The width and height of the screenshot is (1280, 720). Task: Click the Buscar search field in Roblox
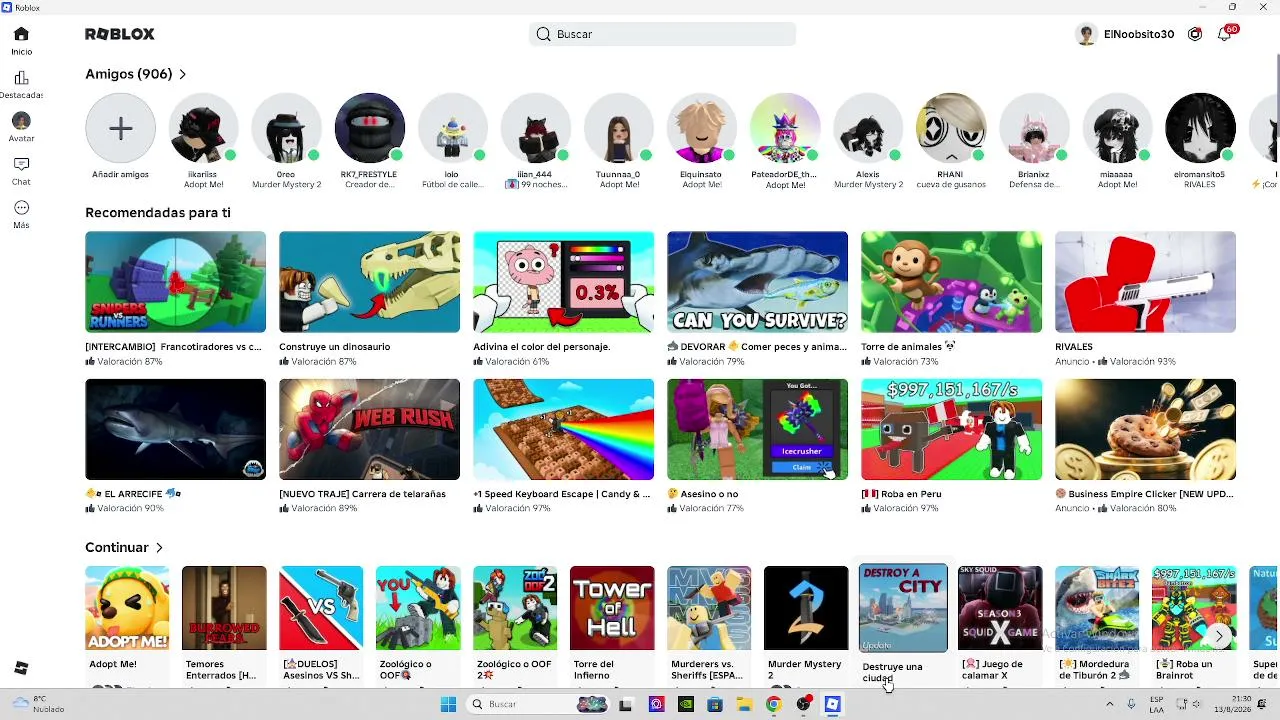[x=662, y=34]
